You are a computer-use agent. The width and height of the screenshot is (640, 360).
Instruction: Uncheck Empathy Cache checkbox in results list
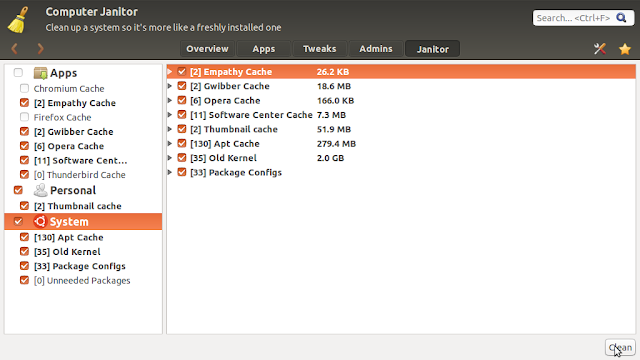pos(182,71)
